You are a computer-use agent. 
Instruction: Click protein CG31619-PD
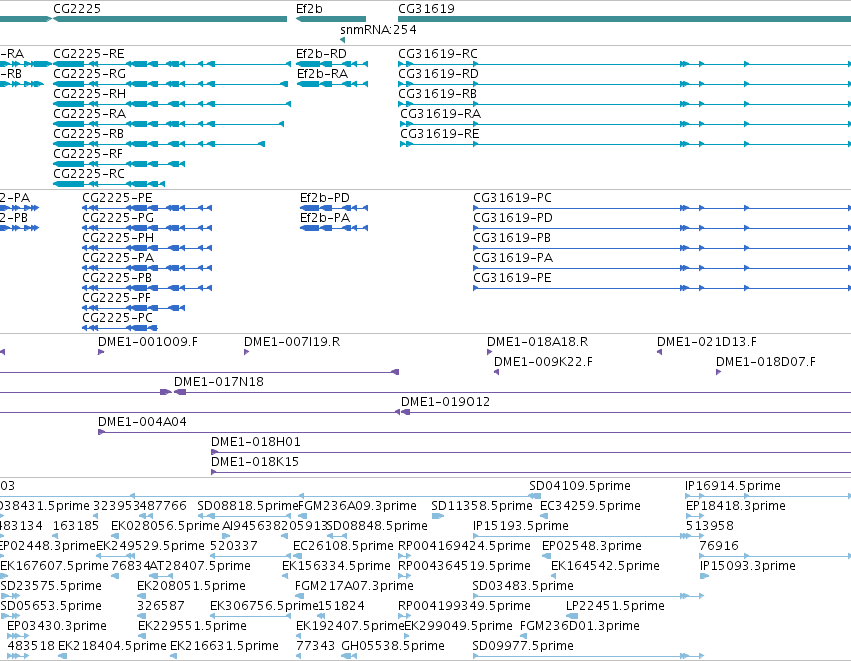[513, 218]
